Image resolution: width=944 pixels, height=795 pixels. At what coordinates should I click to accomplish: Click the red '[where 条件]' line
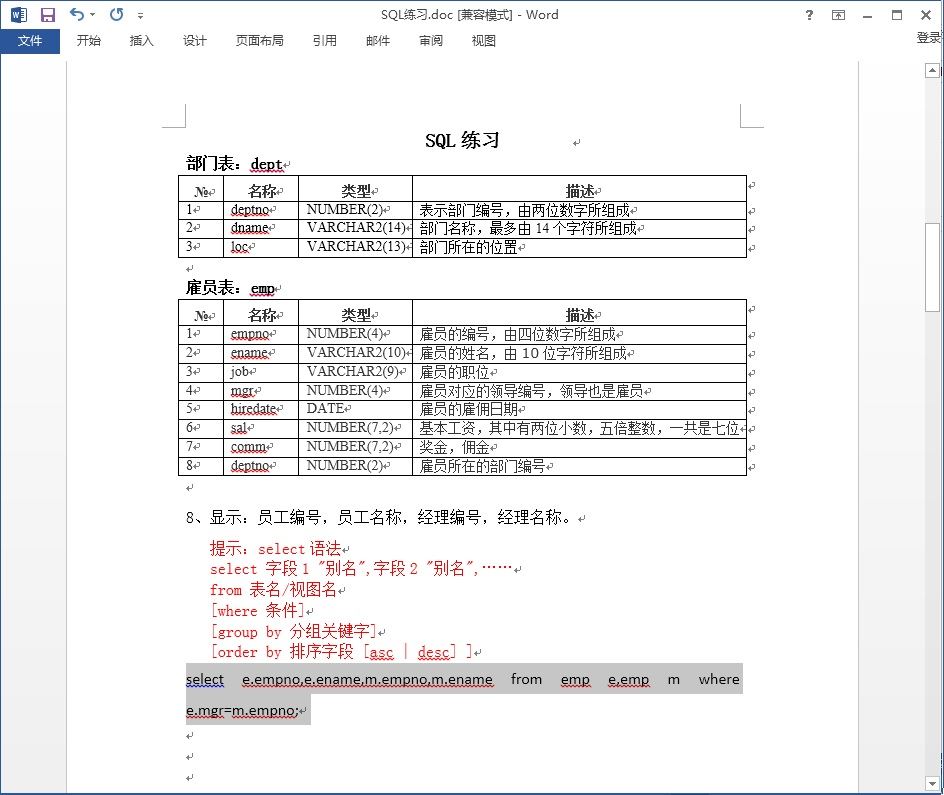click(258, 610)
